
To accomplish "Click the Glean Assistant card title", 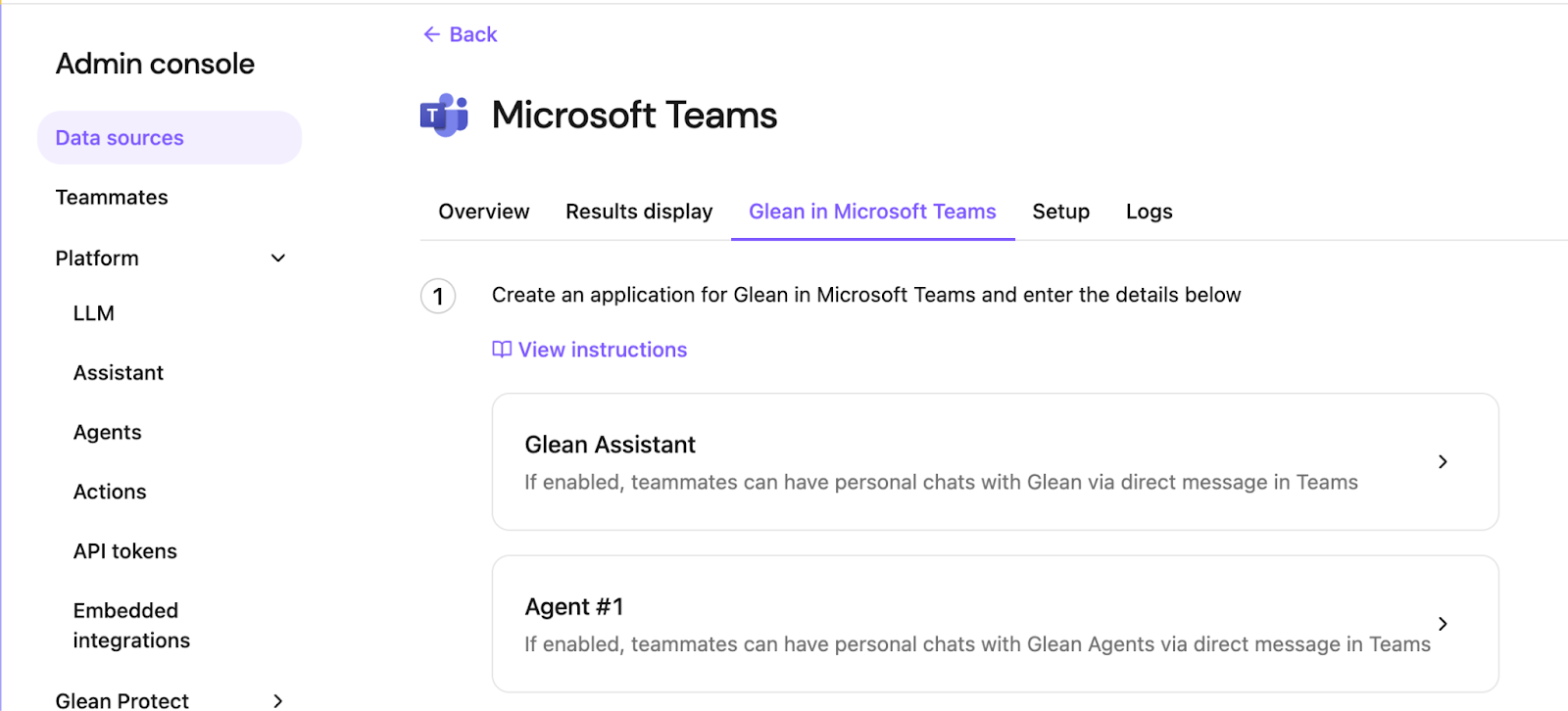I will tap(610, 445).
